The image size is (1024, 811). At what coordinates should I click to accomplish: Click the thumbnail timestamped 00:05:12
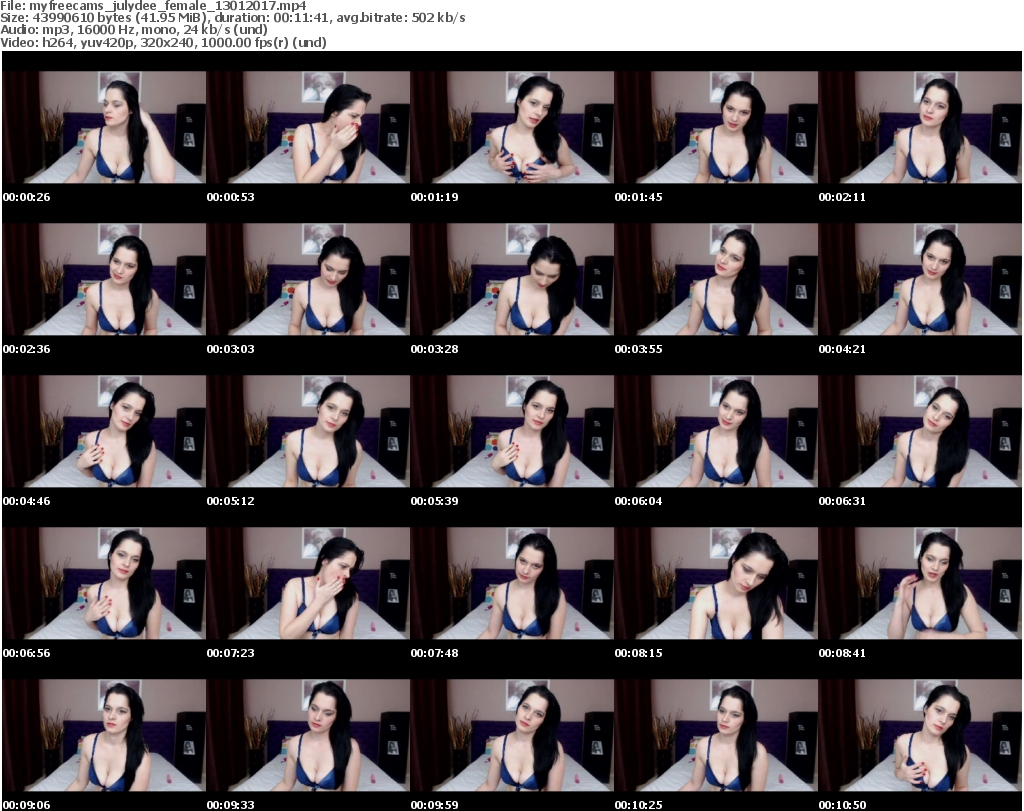(x=308, y=432)
